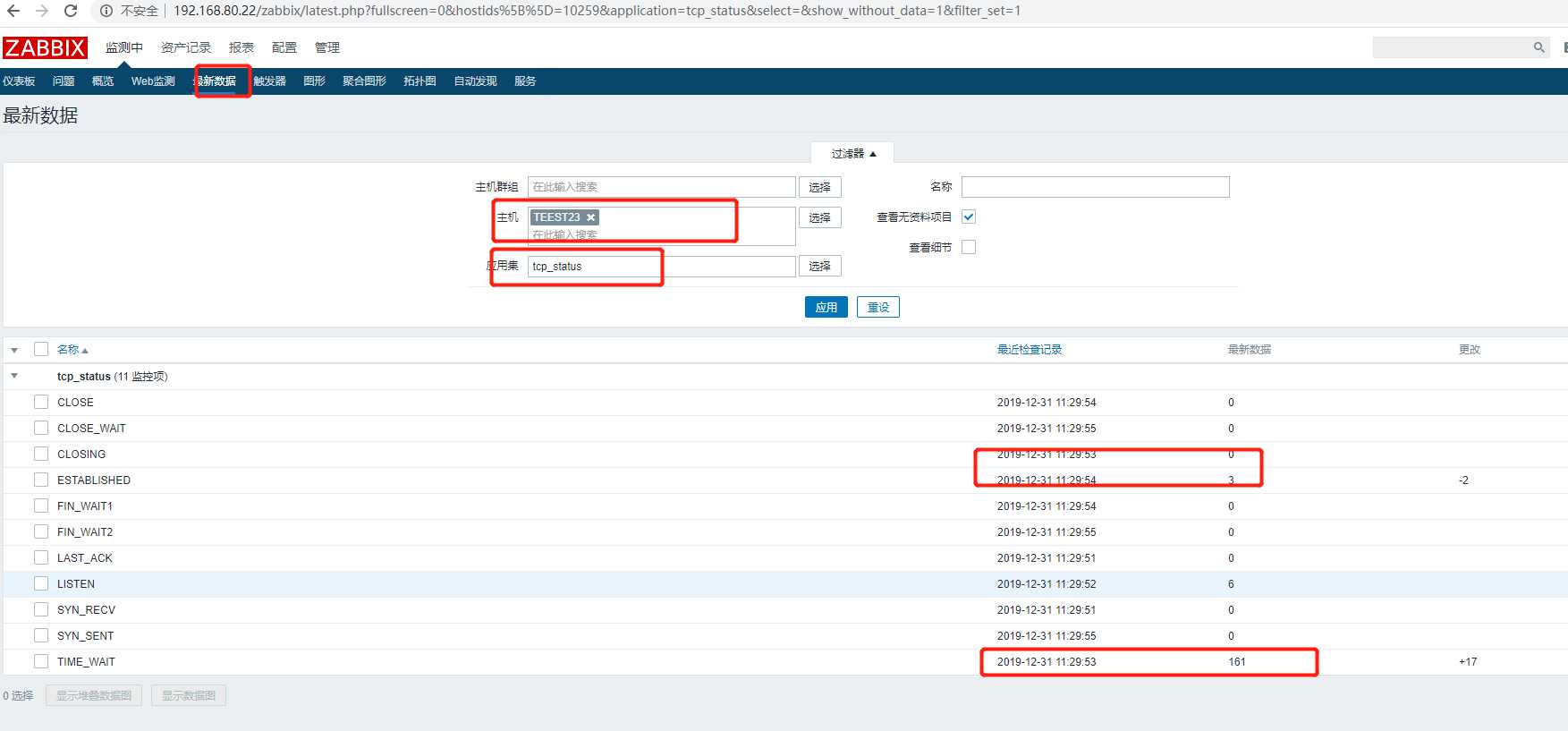The width and height of the screenshot is (1568, 731).
Task: Click the -2 change value
Action: (x=1463, y=480)
